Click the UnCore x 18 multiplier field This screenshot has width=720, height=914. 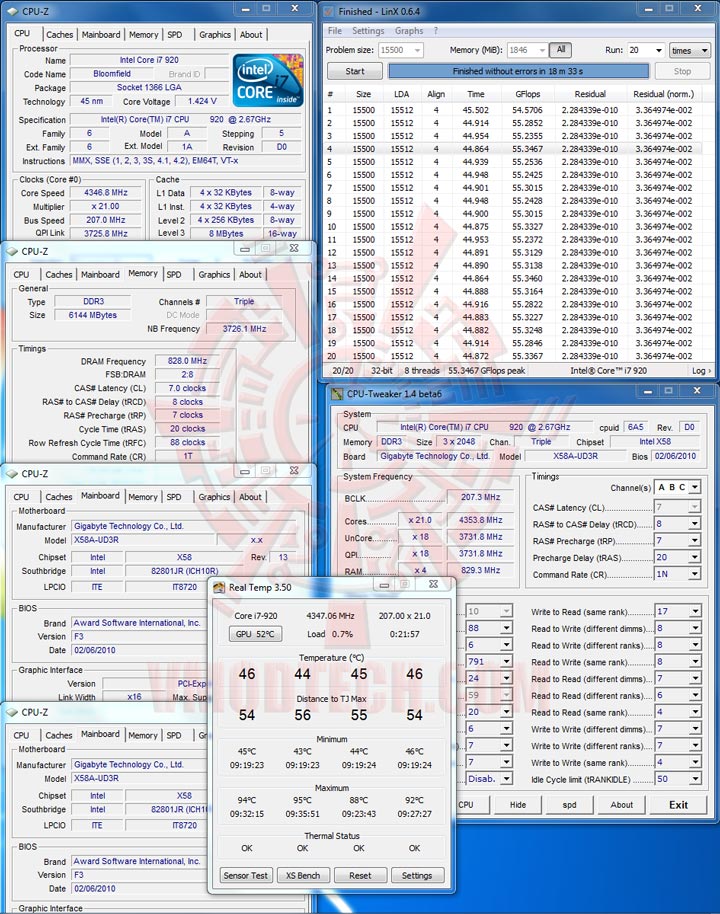tap(420, 537)
